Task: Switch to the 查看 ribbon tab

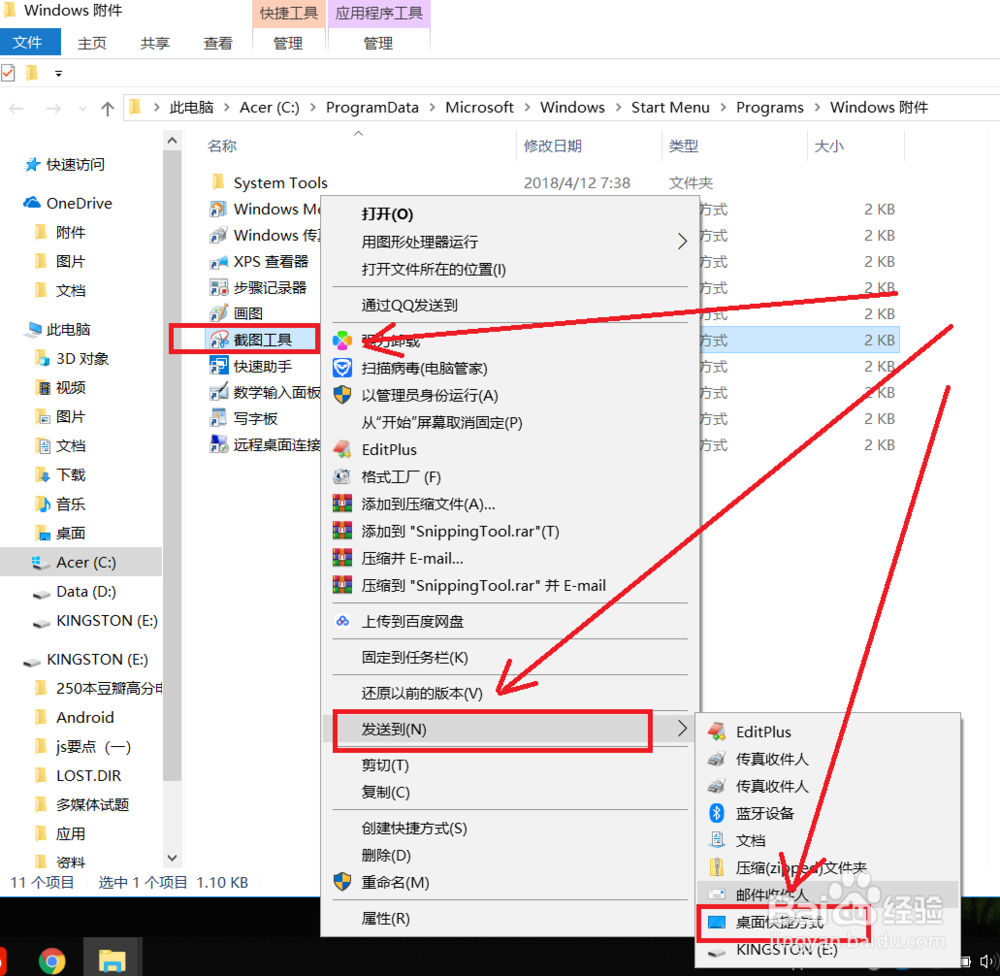Action: coord(217,43)
